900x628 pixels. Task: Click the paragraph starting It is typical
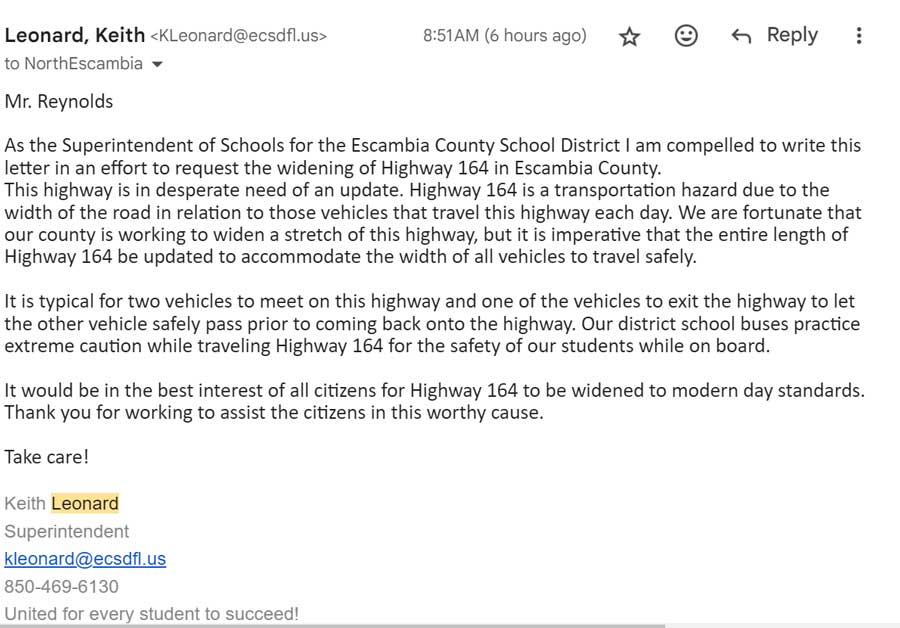430,323
